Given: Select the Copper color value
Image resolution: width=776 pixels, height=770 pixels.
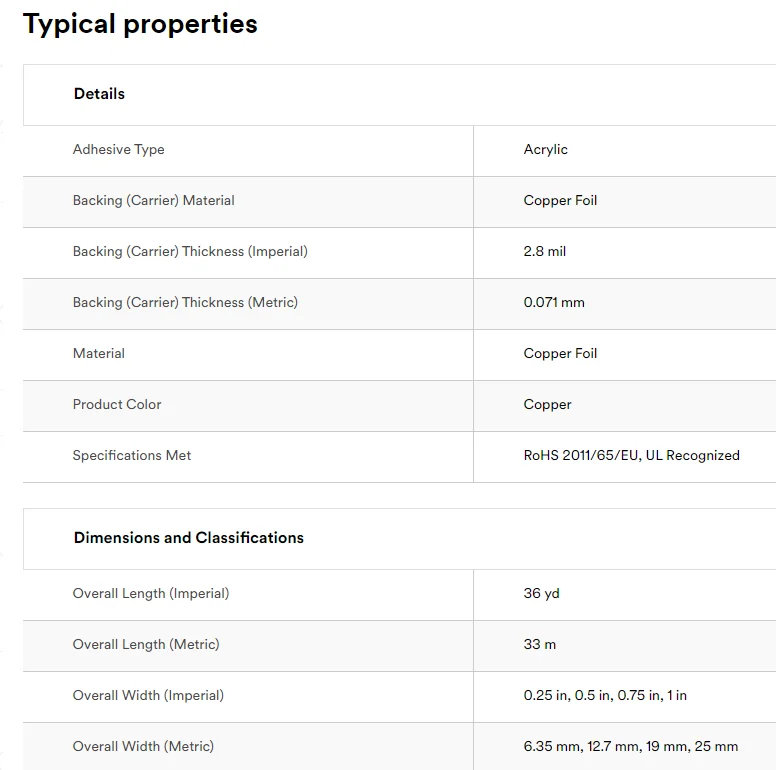Looking at the screenshot, I should pos(547,405).
